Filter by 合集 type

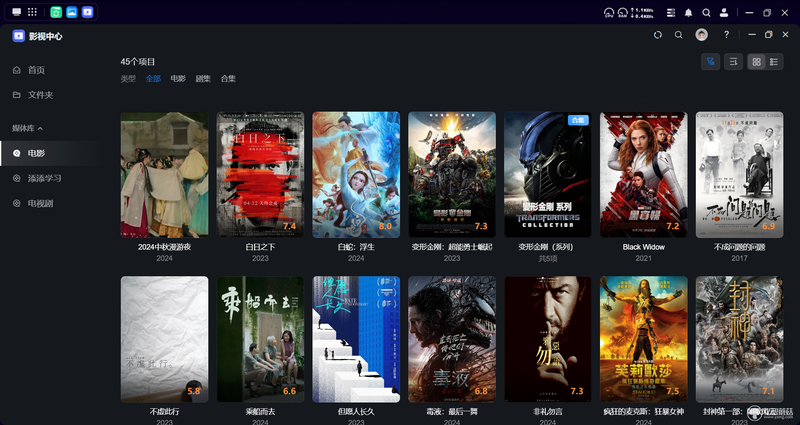click(228, 79)
